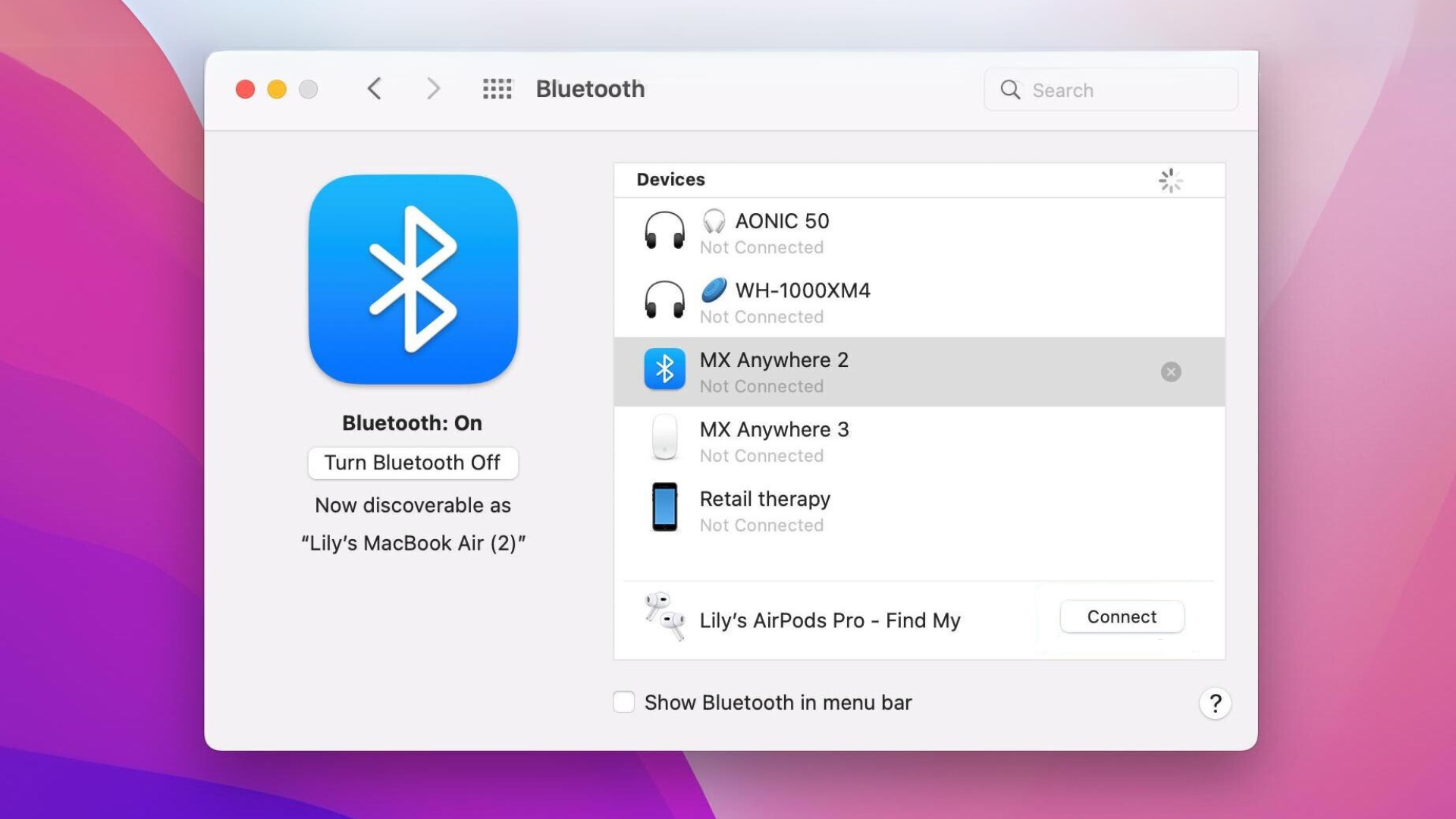This screenshot has height=819, width=1456.
Task: Open the help question mark button
Action: (x=1215, y=704)
